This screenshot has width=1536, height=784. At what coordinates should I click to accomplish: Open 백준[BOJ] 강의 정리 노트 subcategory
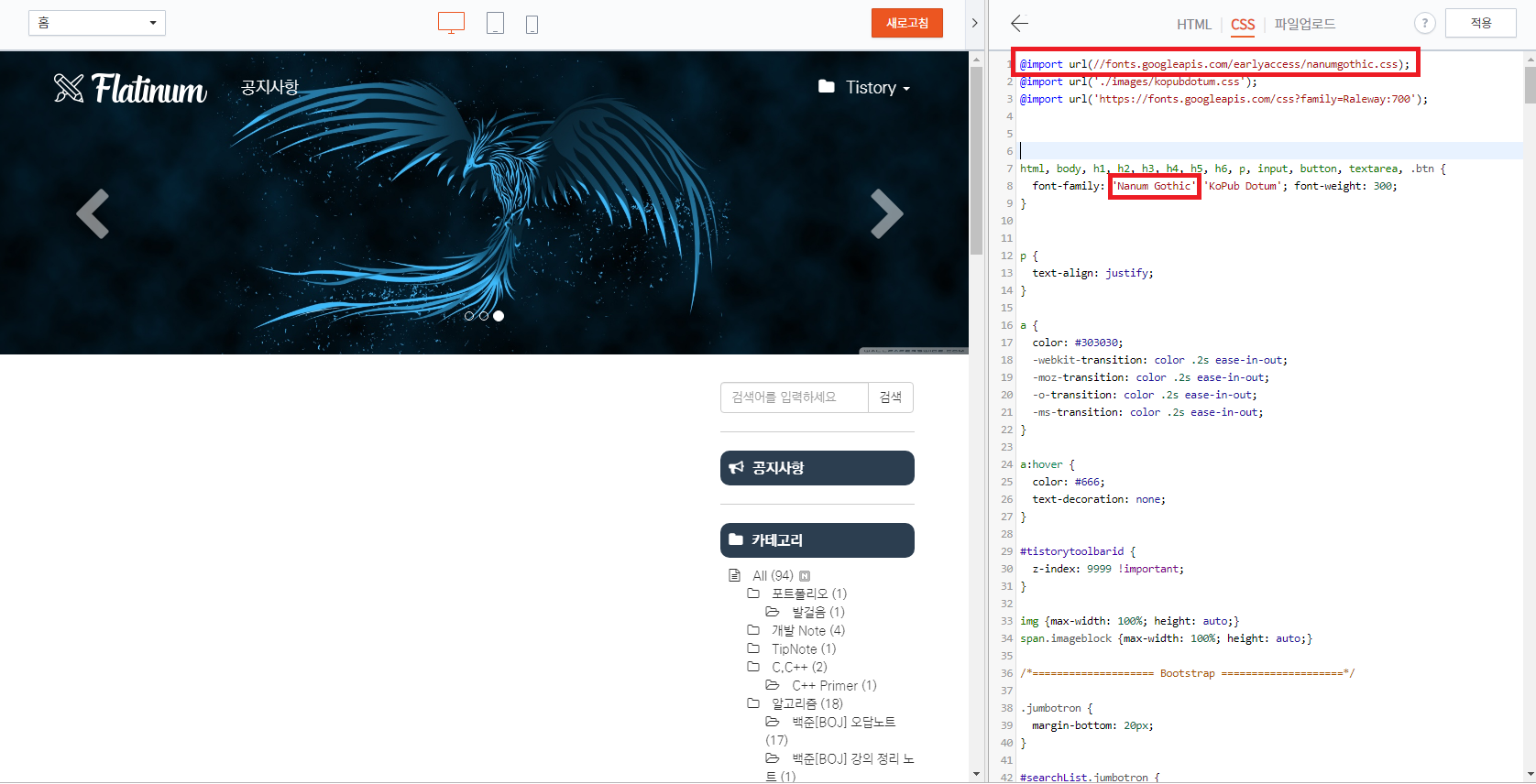853,758
